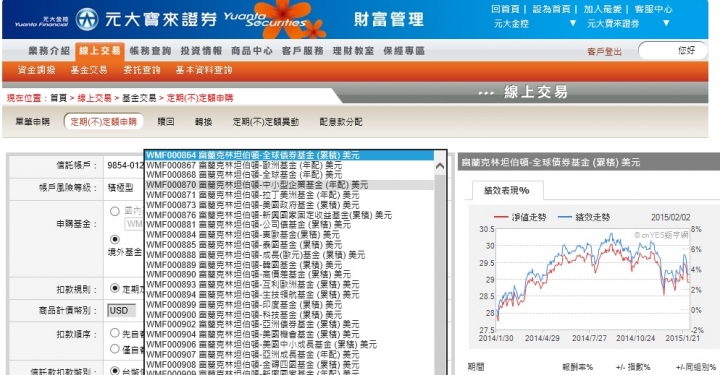This screenshot has height=375, width=720.
Task: Switch to 轉換 tab
Action: 203,122
